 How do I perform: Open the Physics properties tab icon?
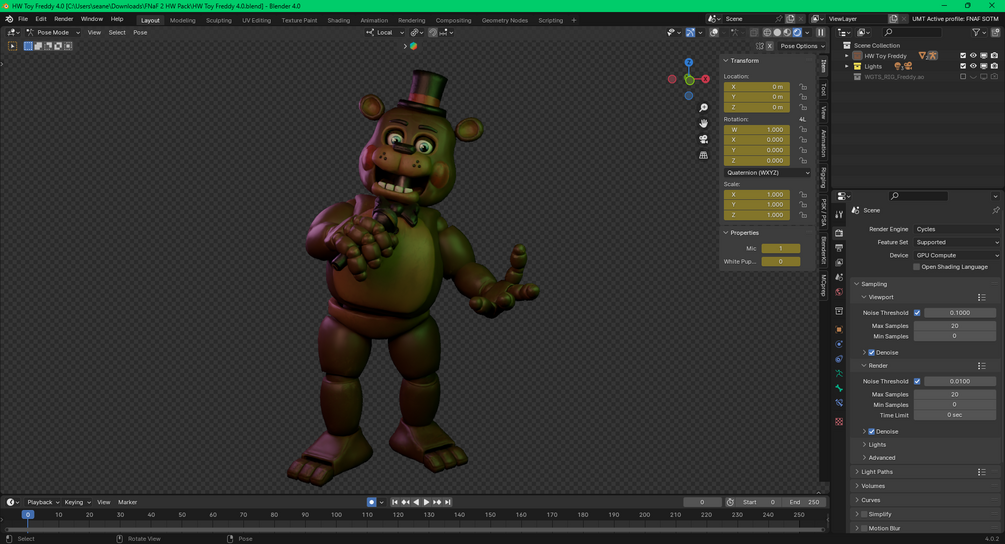click(x=839, y=344)
